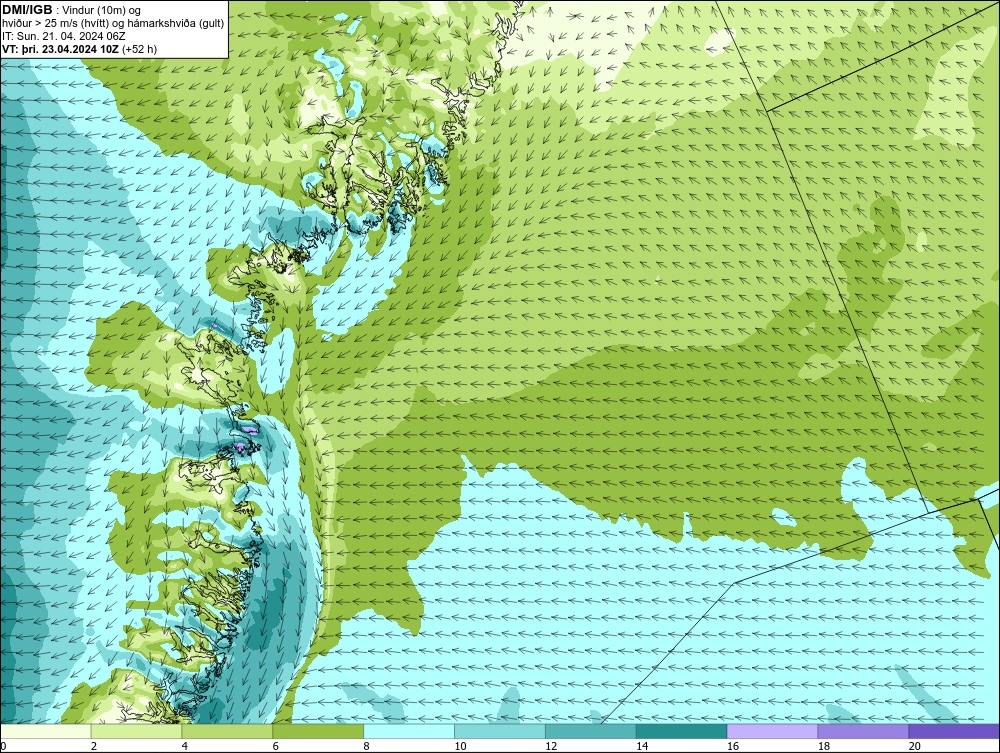This screenshot has height=753, width=1000.
Task: Click the 12–14 m/s teal legend swatch
Action: [x=591, y=731]
